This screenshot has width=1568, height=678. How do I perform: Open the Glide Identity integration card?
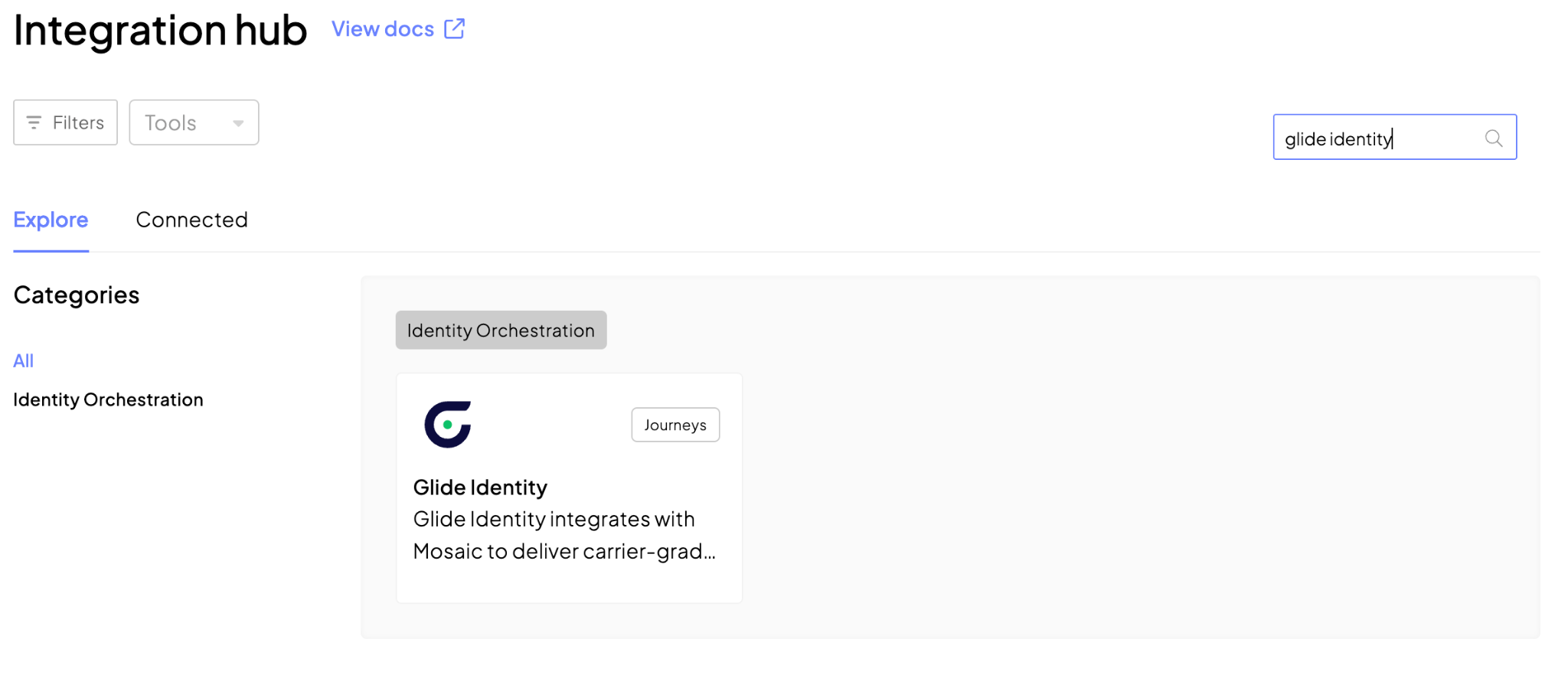coord(569,488)
